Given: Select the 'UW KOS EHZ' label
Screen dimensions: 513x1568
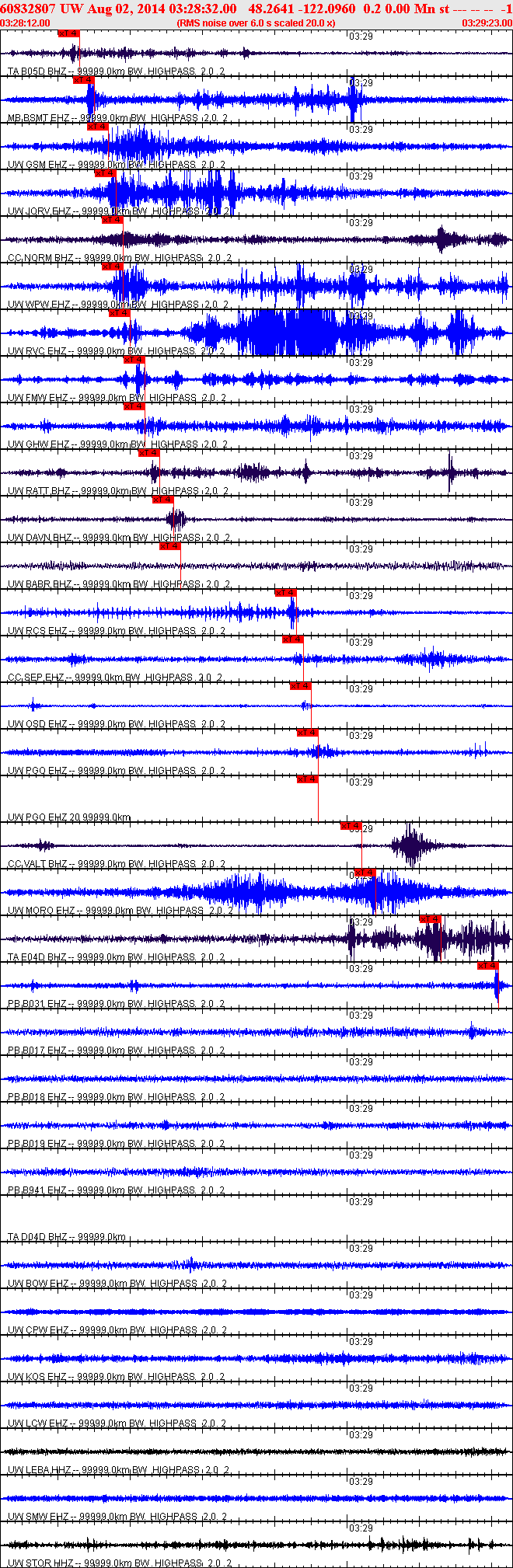Looking at the screenshot, I should [x=37, y=1377].
